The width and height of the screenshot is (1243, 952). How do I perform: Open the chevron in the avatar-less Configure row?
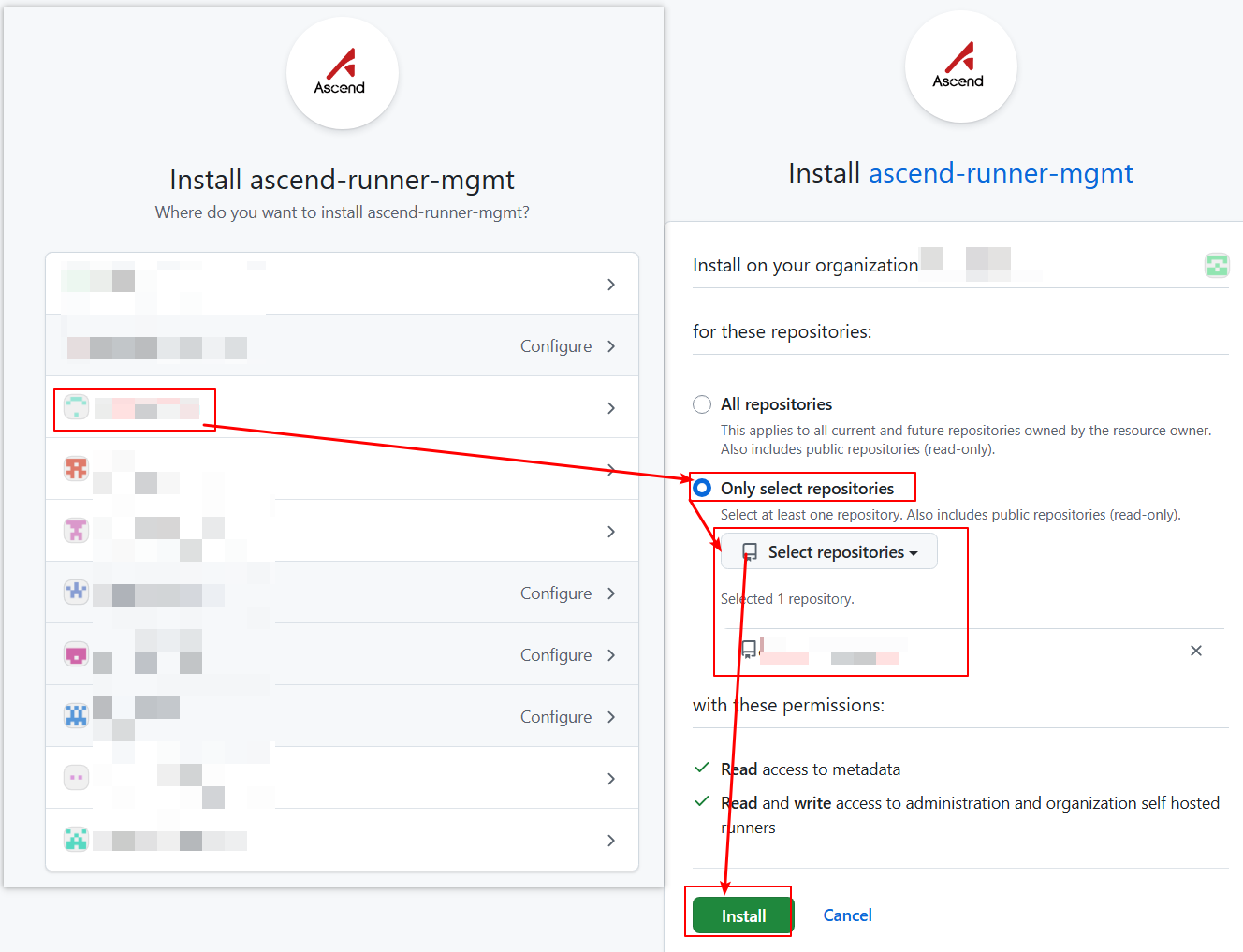[x=611, y=346]
